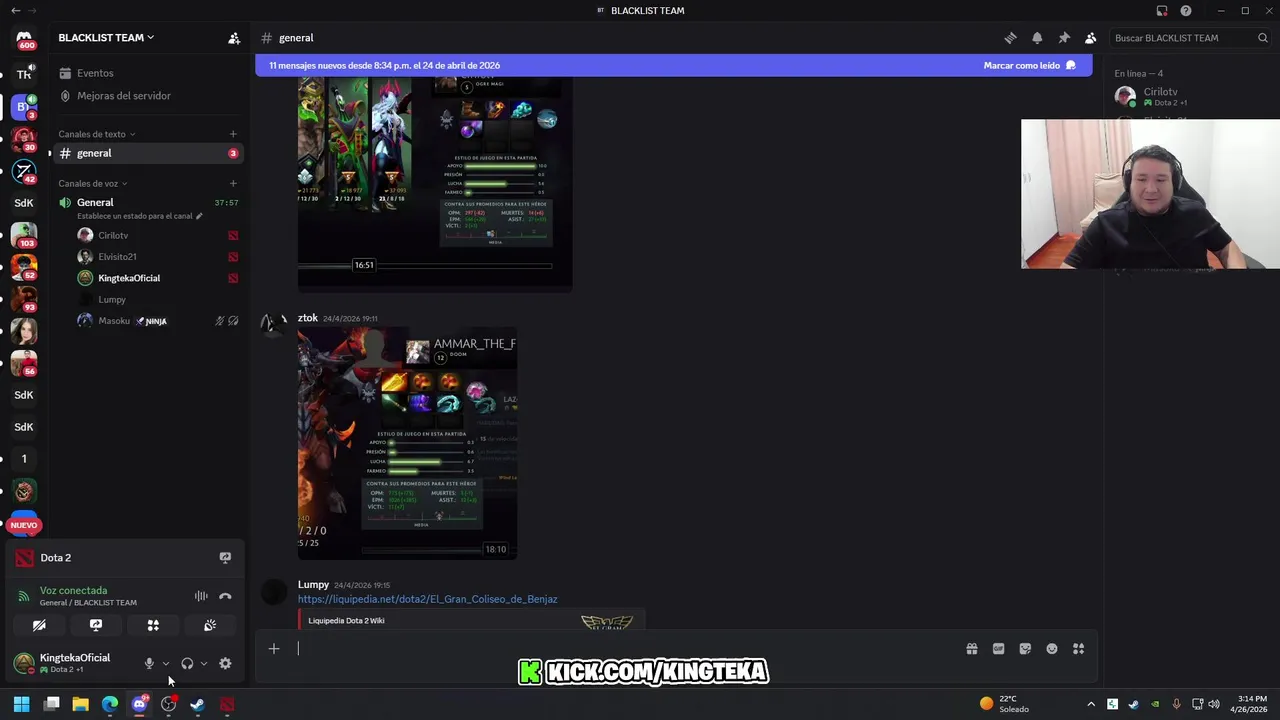
Task: Show hidden system tray icons
Action: click(1091, 704)
